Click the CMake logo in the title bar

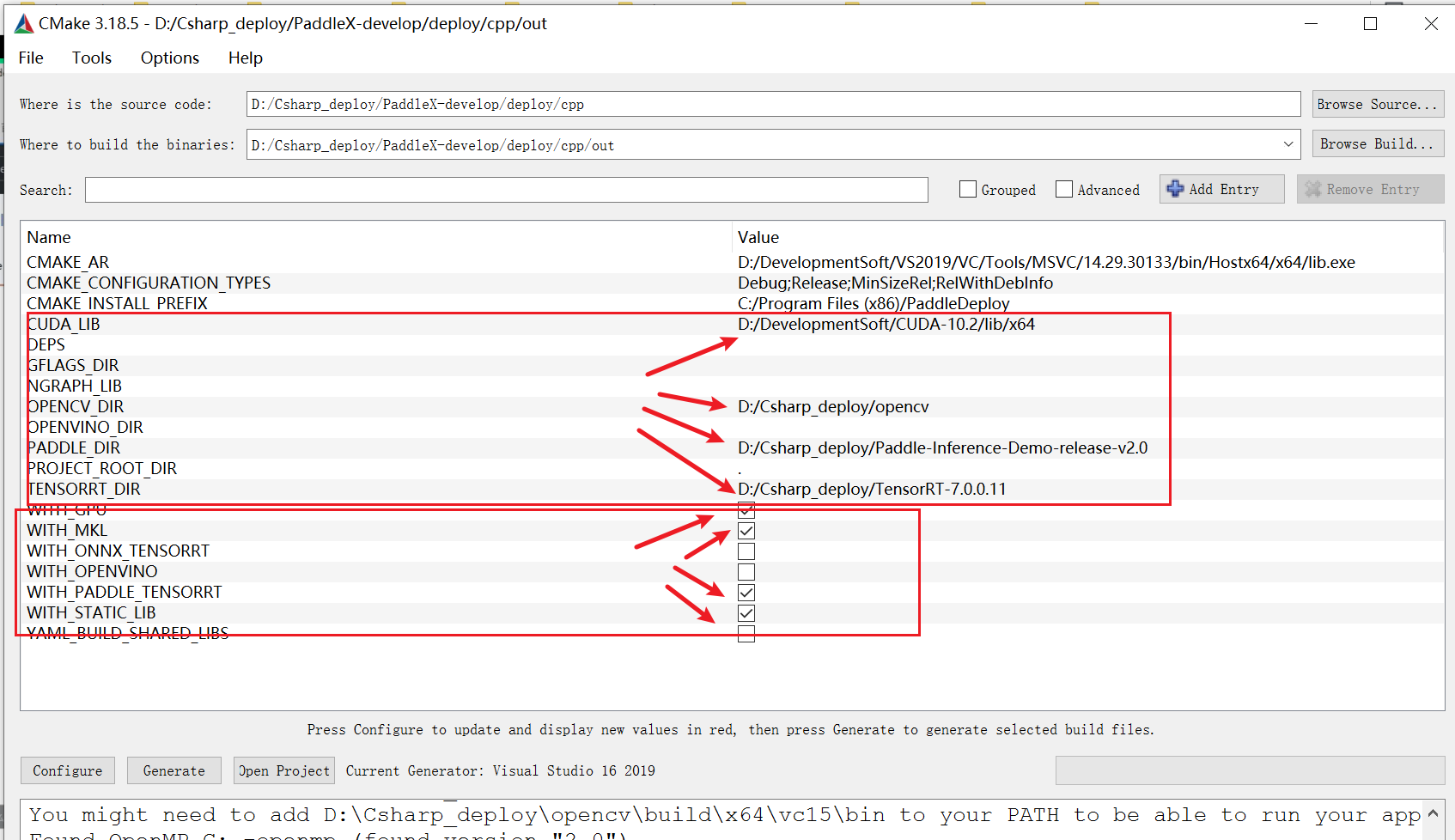click(x=23, y=23)
